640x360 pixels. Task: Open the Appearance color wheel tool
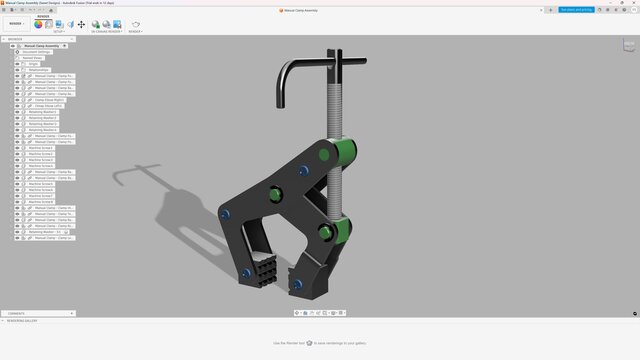(x=38, y=24)
